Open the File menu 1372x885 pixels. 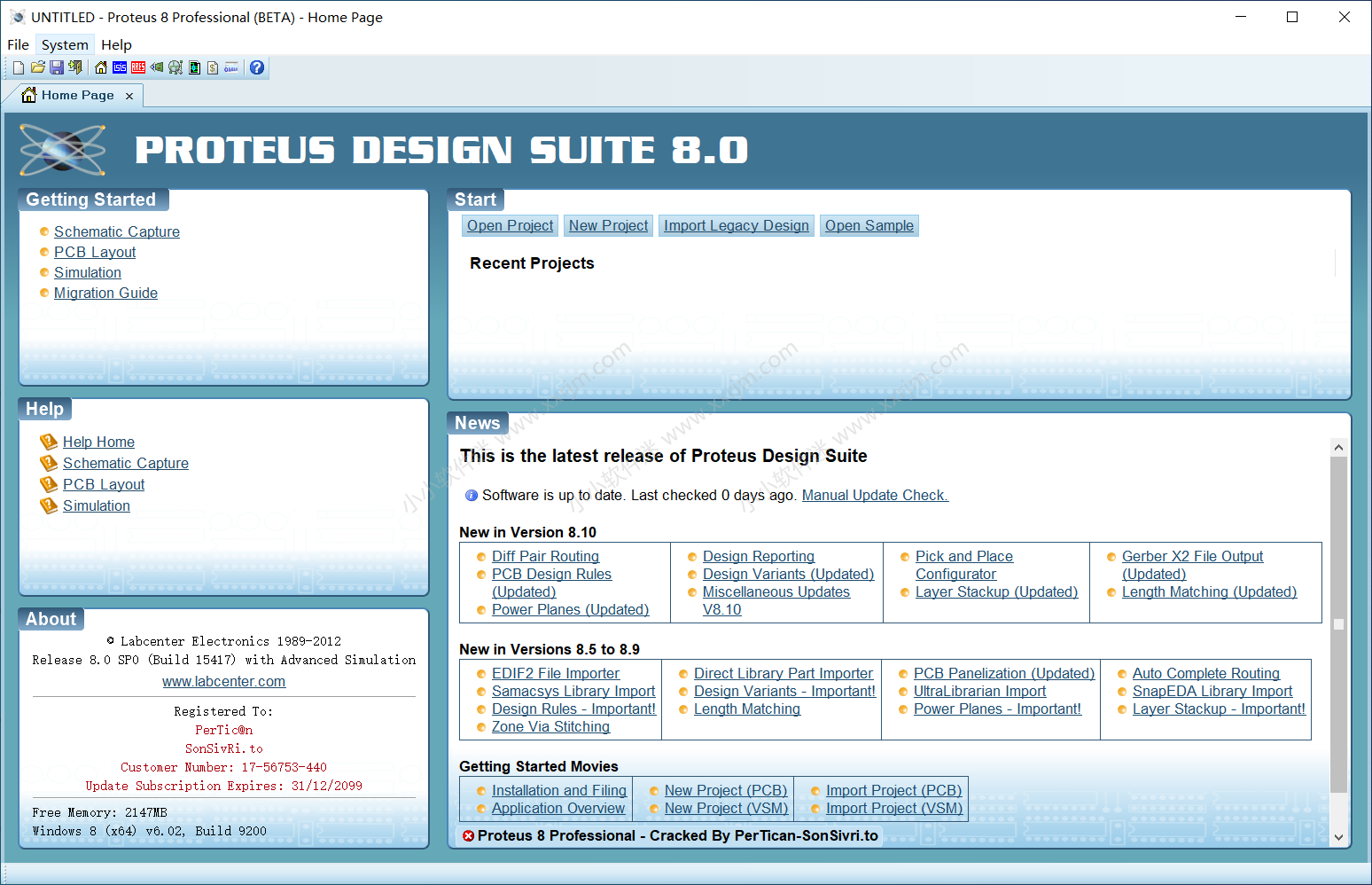[18, 44]
